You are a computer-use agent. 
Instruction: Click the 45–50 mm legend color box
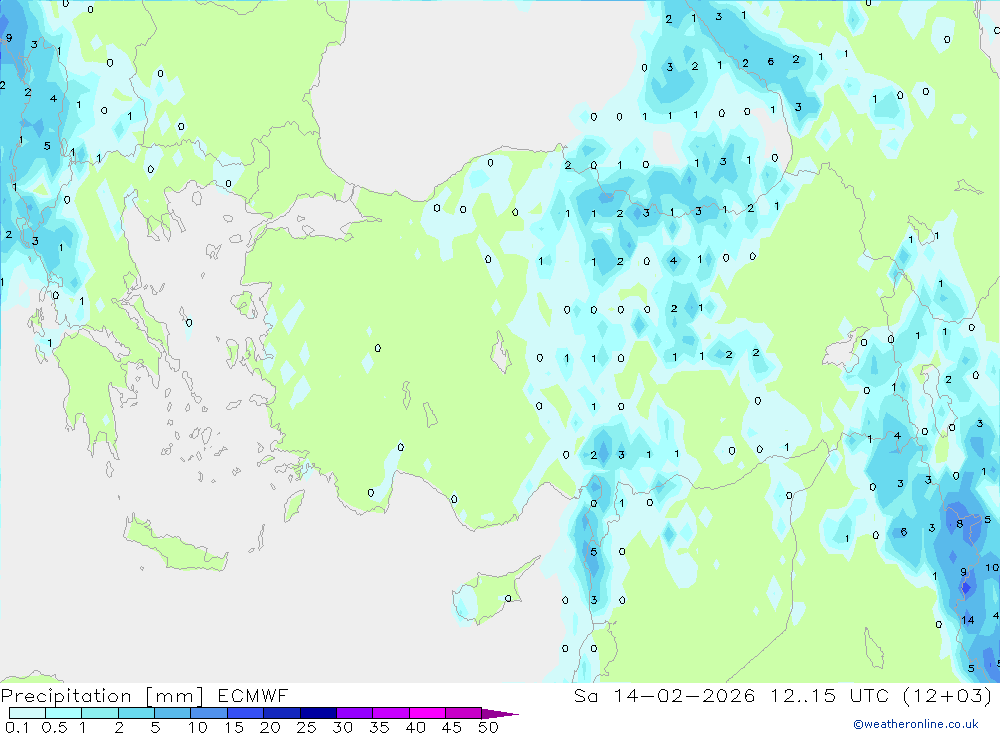click(463, 713)
